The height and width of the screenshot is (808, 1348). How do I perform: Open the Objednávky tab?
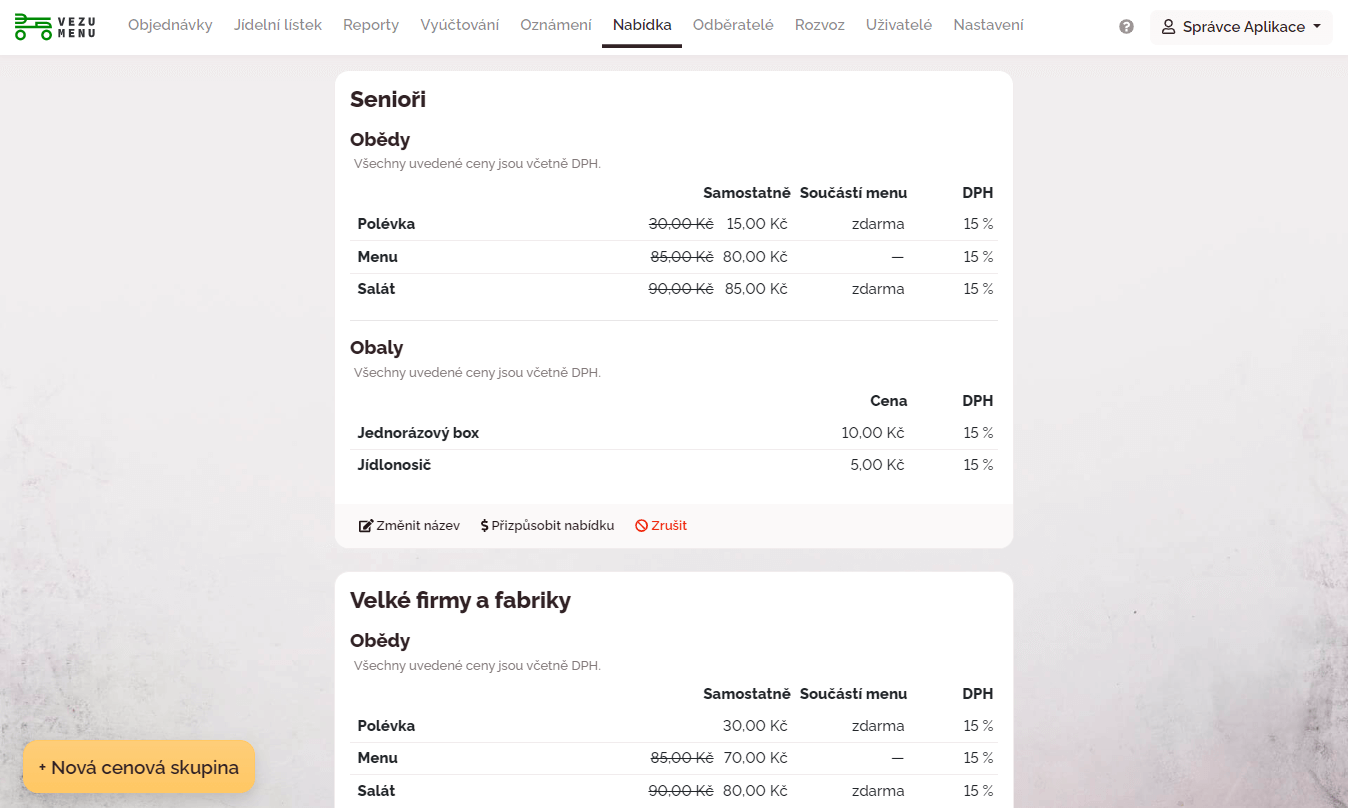(170, 25)
